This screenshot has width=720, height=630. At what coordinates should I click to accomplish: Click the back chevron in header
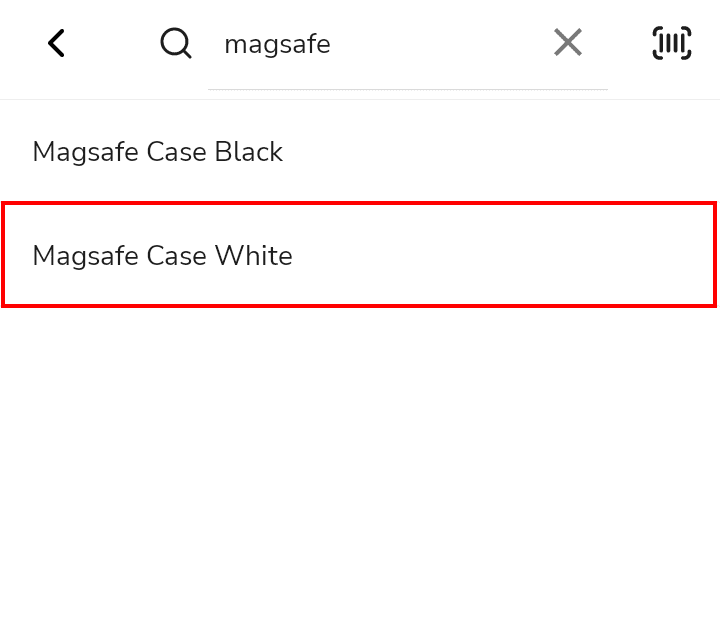(56, 43)
